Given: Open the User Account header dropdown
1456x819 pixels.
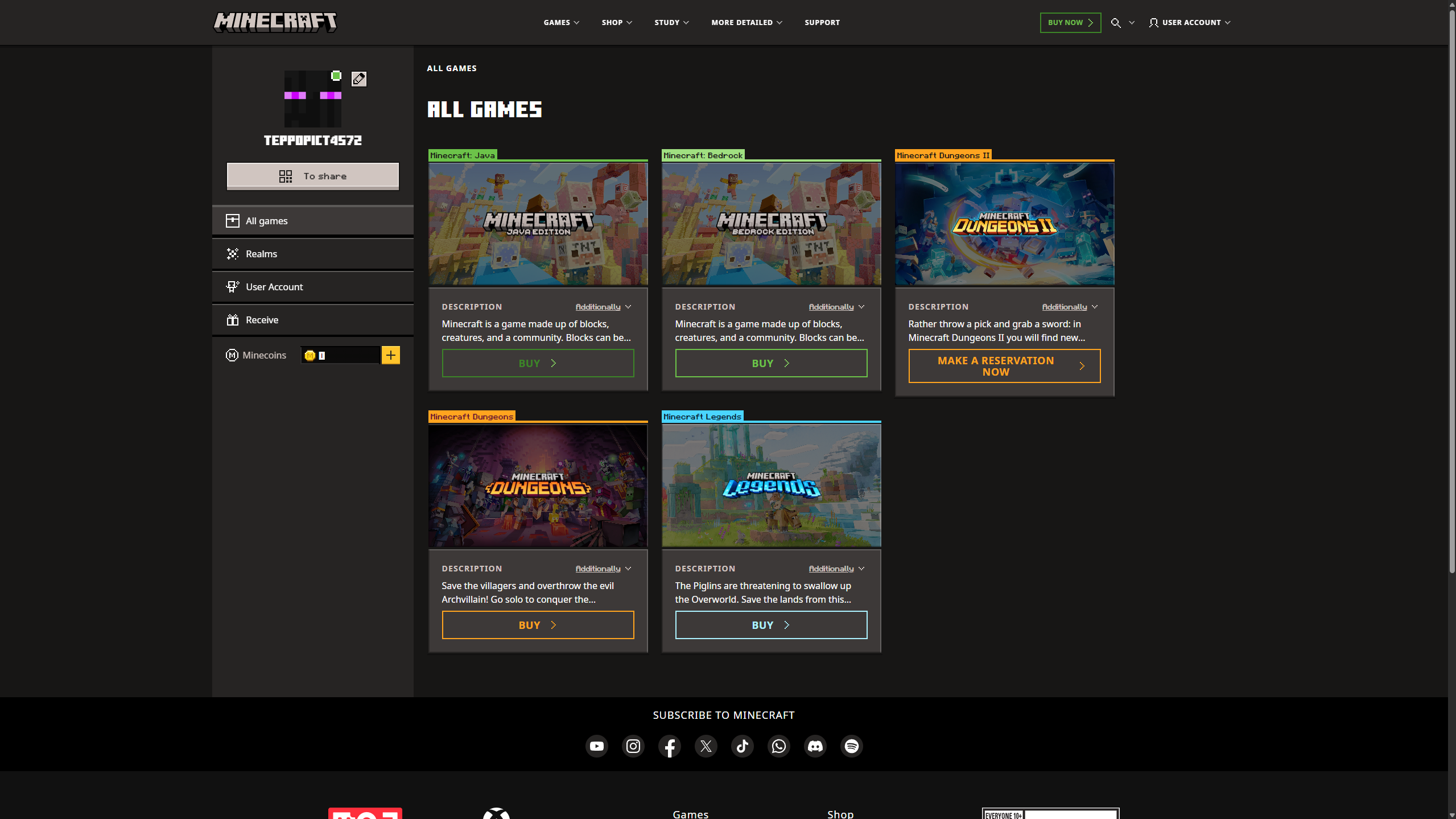Looking at the screenshot, I should (x=1190, y=23).
